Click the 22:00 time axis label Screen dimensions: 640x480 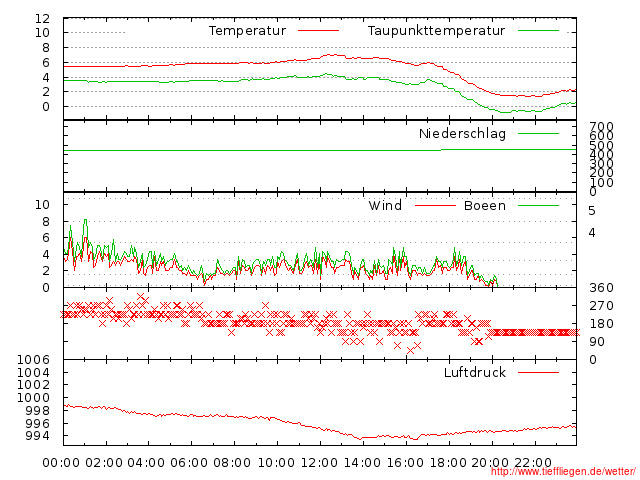click(x=533, y=463)
